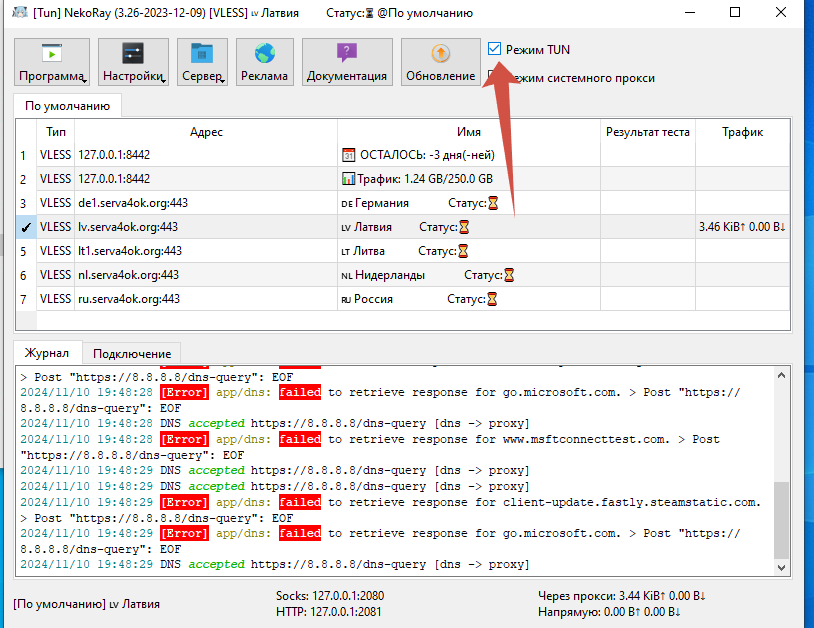814x628 pixels.
Task: Click the hourglass icon on Нидерланды row
Action: point(509,275)
